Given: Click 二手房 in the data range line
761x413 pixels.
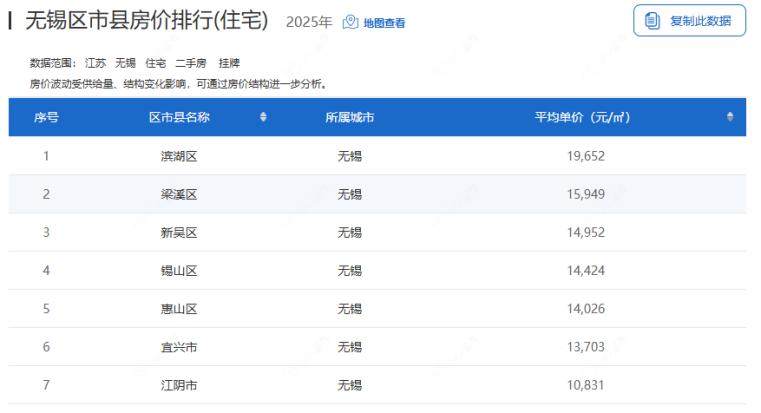Looking at the screenshot, I should pyautogui.click(x=191, y=63).
